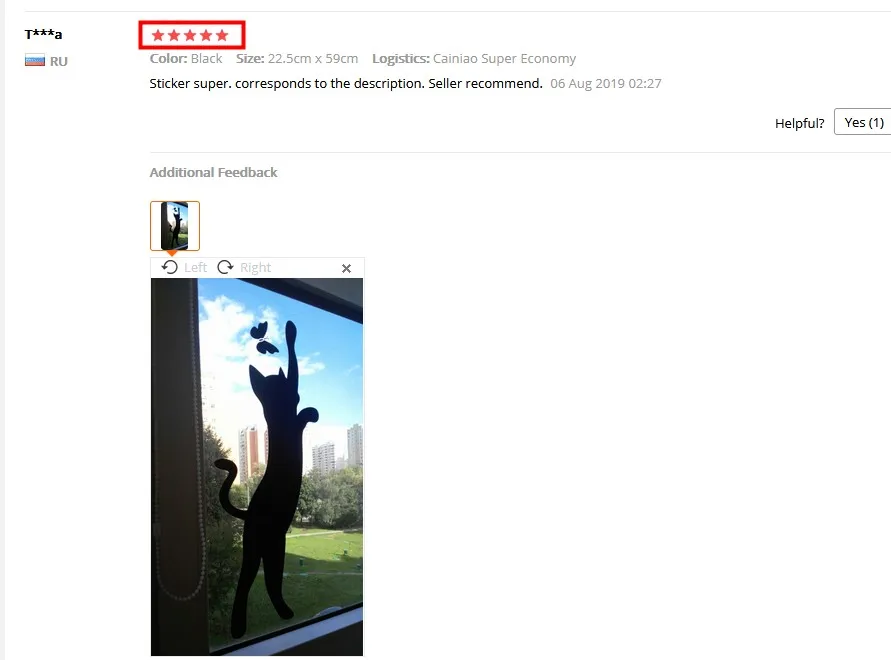The height and width of the screenshot is (660, 891).
Task: Open the cat sticker review thumbnail
Action: 175,226
